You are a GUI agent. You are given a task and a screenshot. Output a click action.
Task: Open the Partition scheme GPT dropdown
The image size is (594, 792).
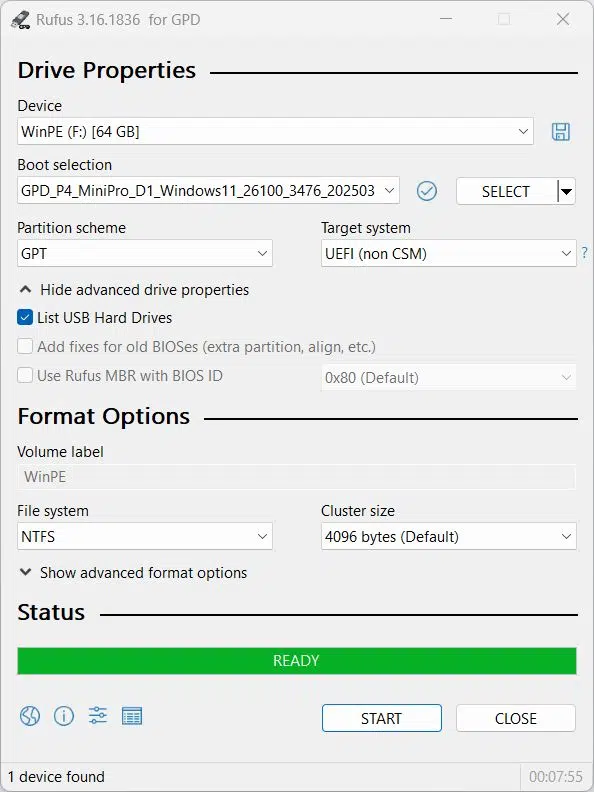click(x=145, y=253)
